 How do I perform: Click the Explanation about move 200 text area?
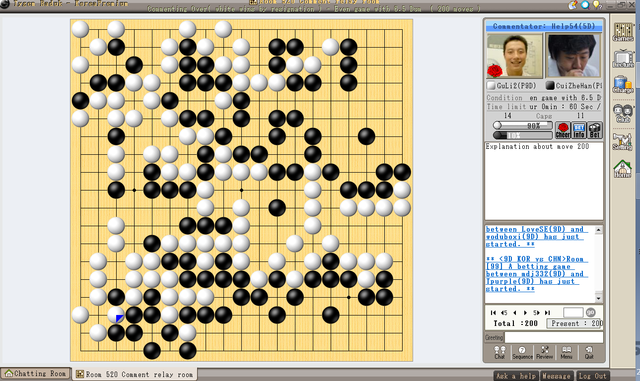click(x=544, y=181)
